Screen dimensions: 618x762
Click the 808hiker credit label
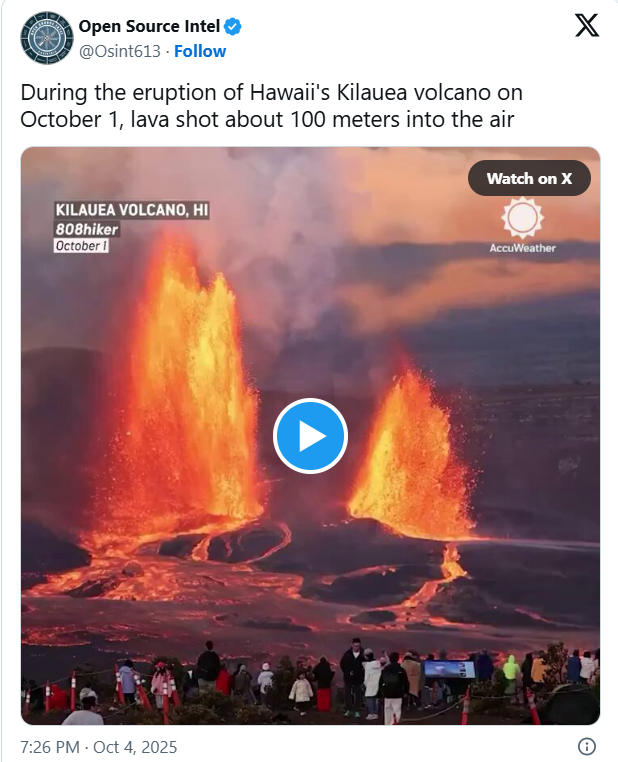[x=86, y=229]
